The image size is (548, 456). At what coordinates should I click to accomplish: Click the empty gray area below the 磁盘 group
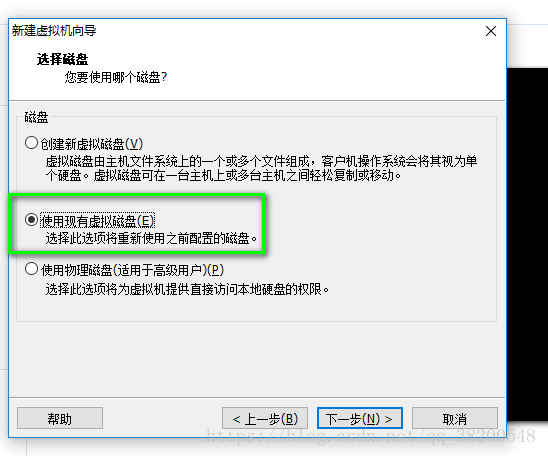[x=257, y=358]
